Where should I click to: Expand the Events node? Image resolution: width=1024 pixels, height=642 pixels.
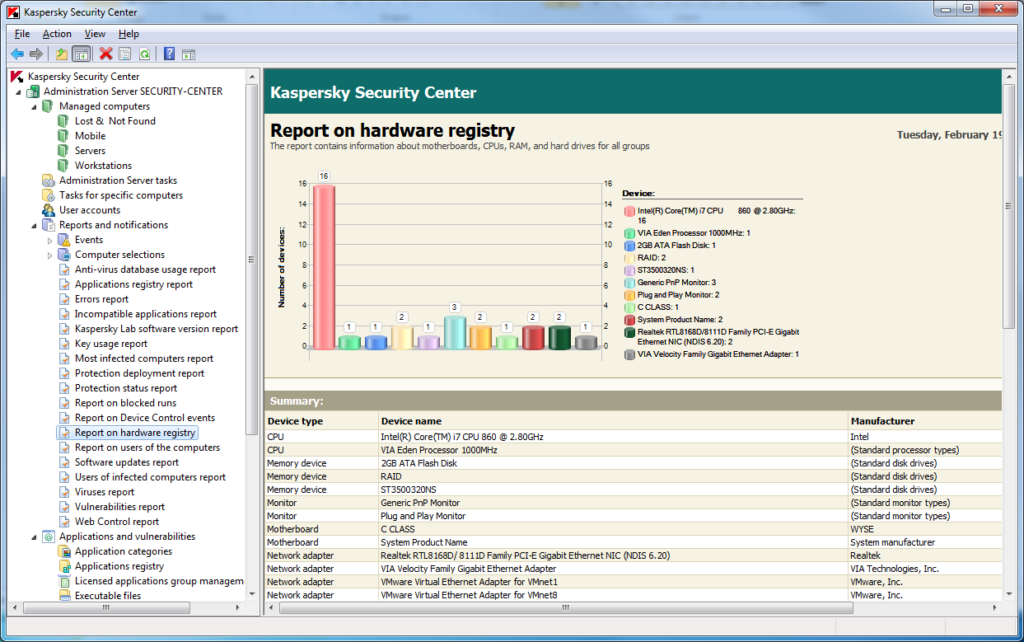50,240
